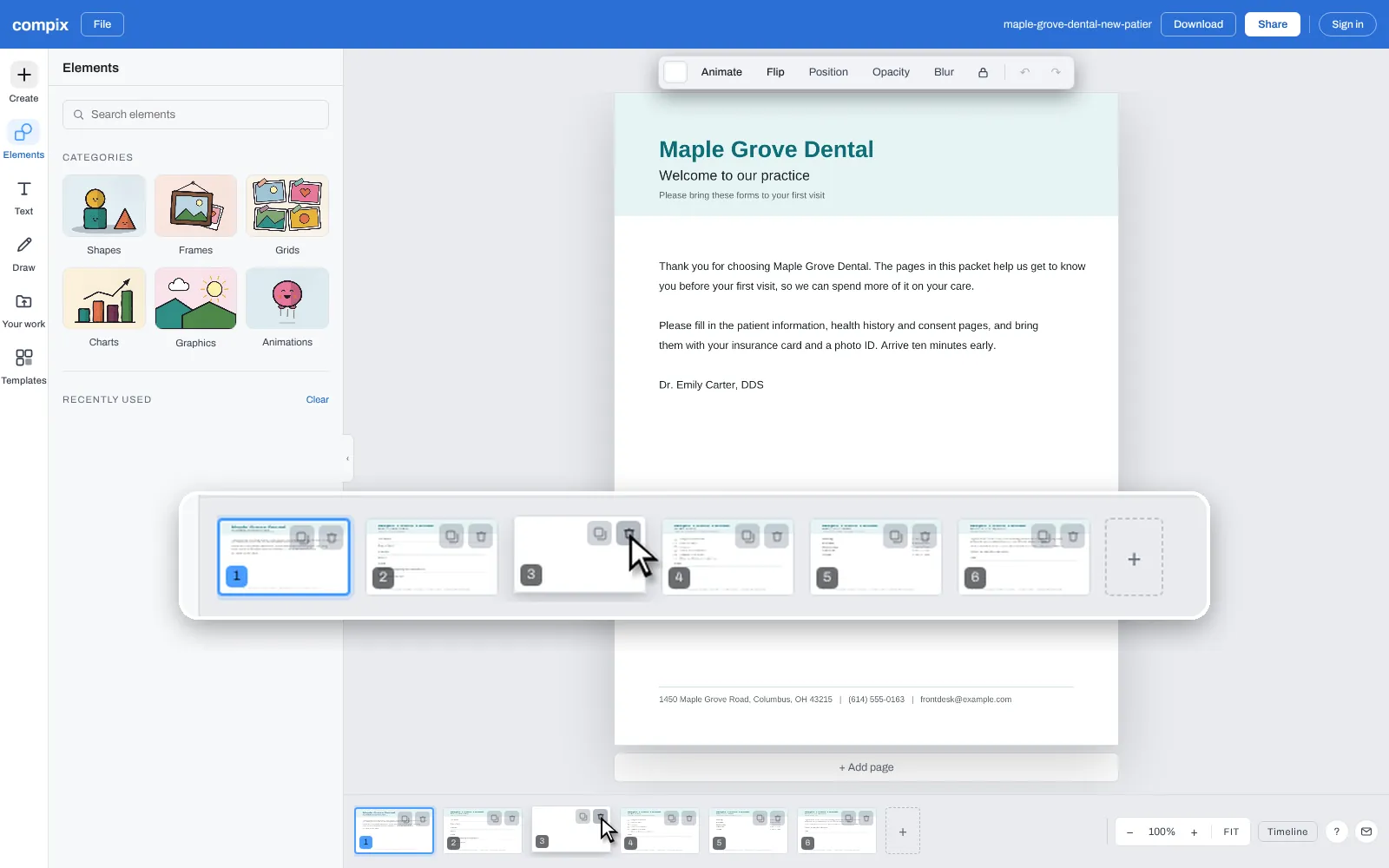This screenshot has width=1389, height=868.
Task: Click the Sign in button
Action: [x=1347, y=24]
